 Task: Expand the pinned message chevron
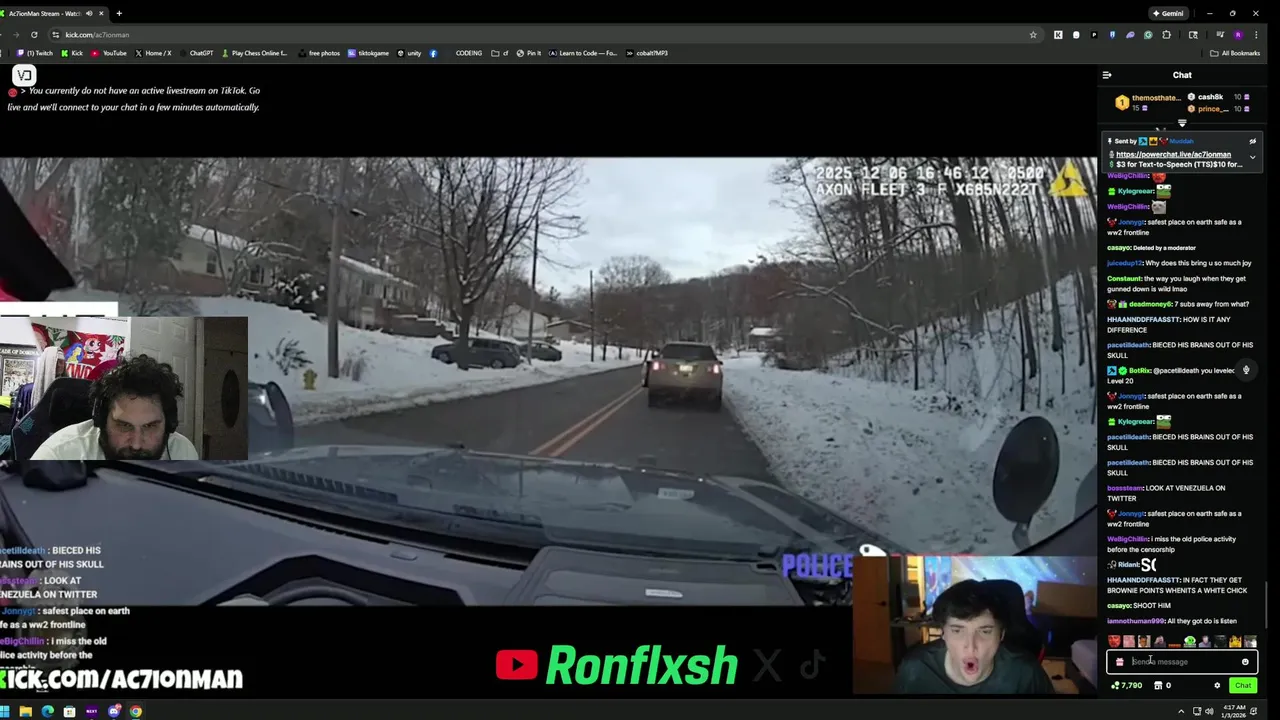coord(1252,157)
